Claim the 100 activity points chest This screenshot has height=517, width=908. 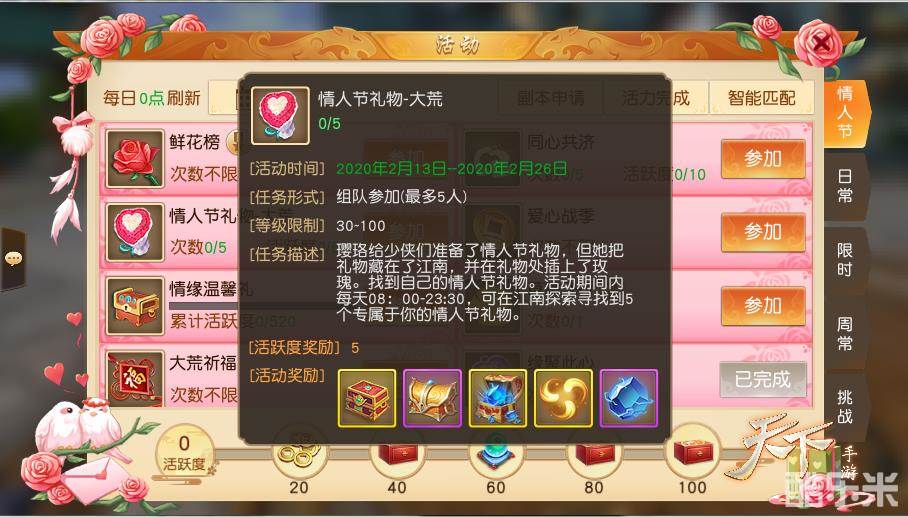point(693,453)
